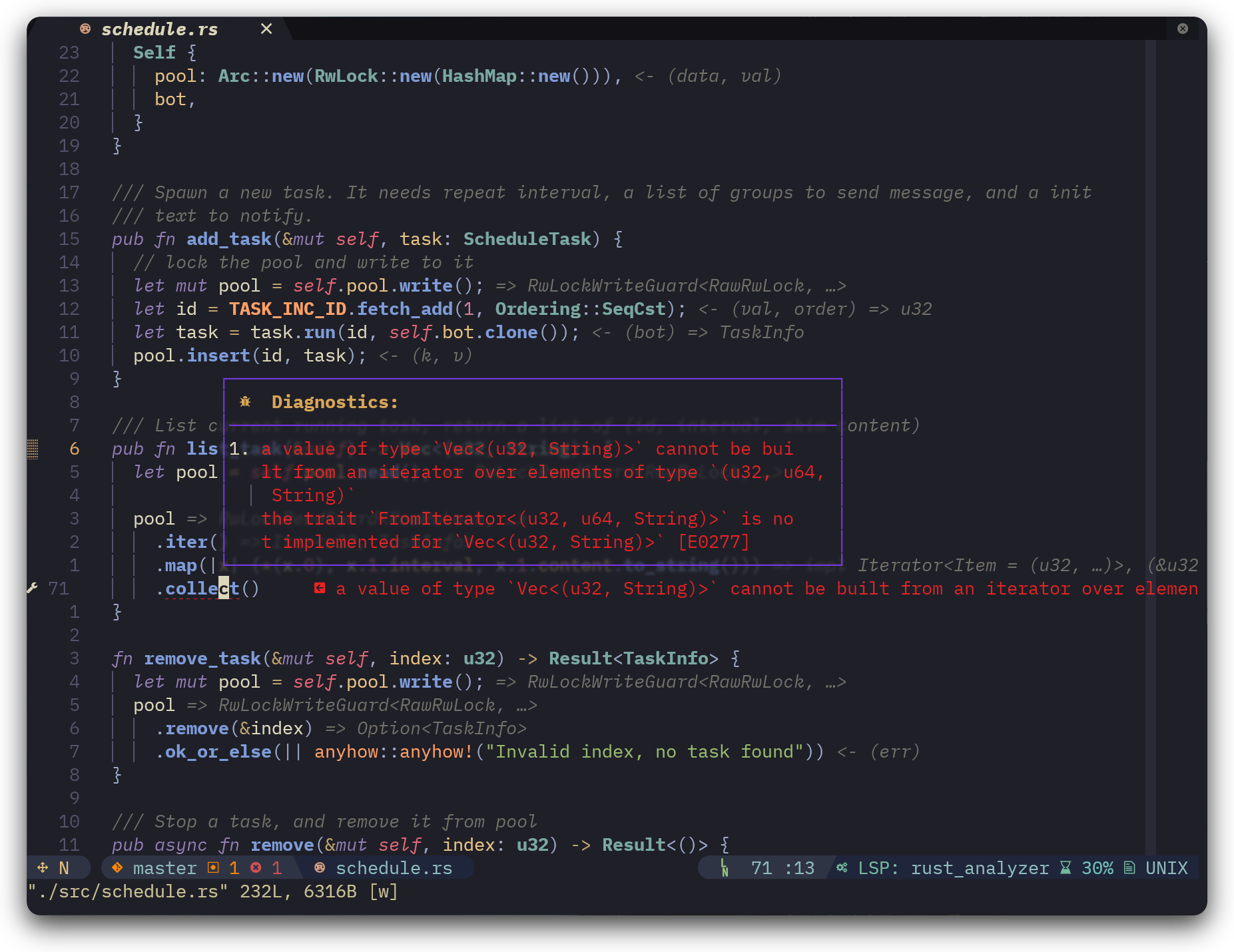This screenshot has width=1234, height=952.
Task: Click the .remove(&index) call
Action: tap(234, 728)
